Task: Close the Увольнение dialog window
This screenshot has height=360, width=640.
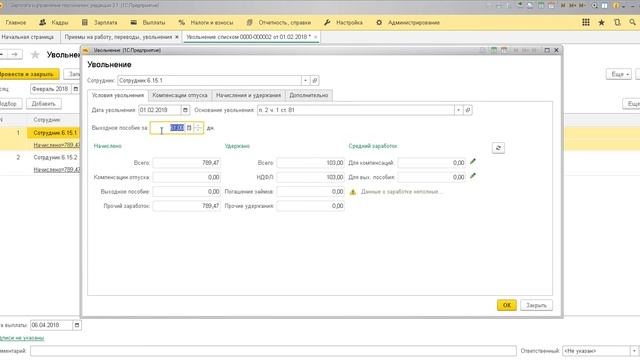Action: point(556,50)
